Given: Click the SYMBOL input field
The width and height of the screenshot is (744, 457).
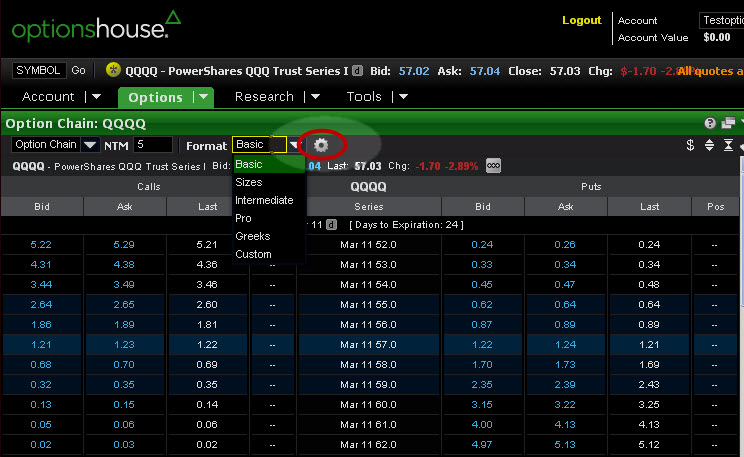Looking at the screenshot, I should (38, 70).
